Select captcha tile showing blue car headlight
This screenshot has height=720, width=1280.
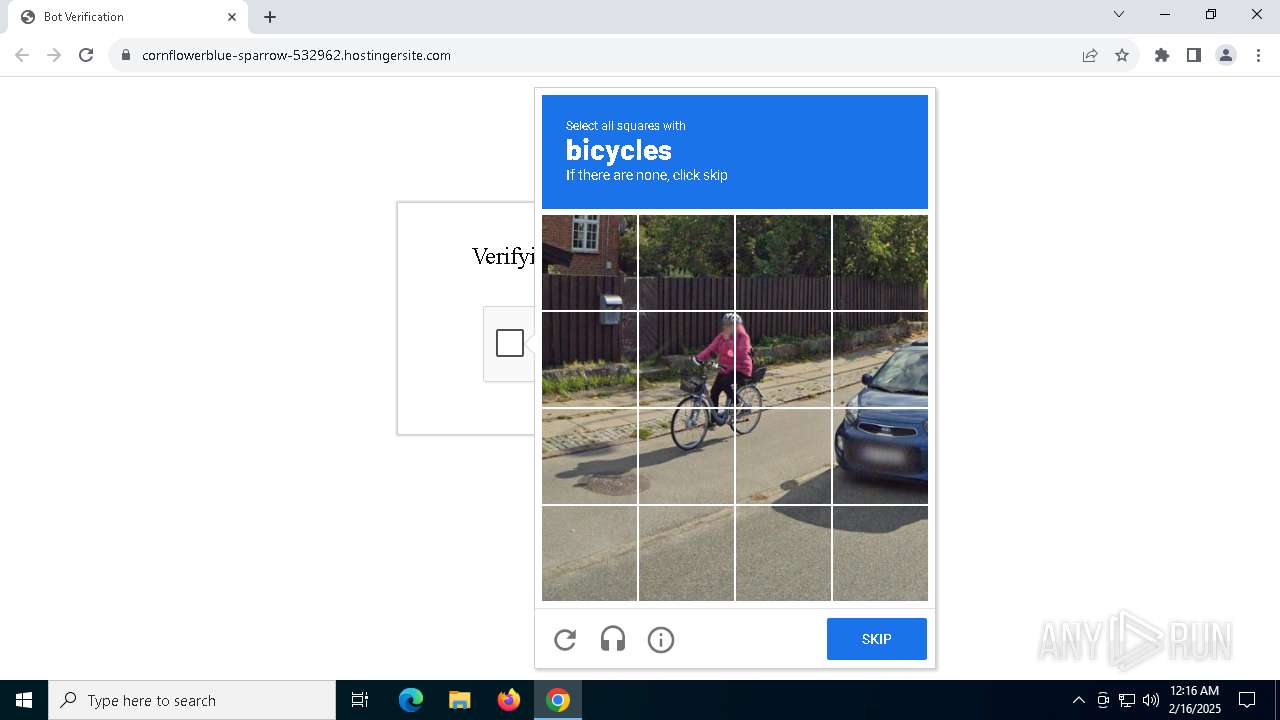point(880,457)
